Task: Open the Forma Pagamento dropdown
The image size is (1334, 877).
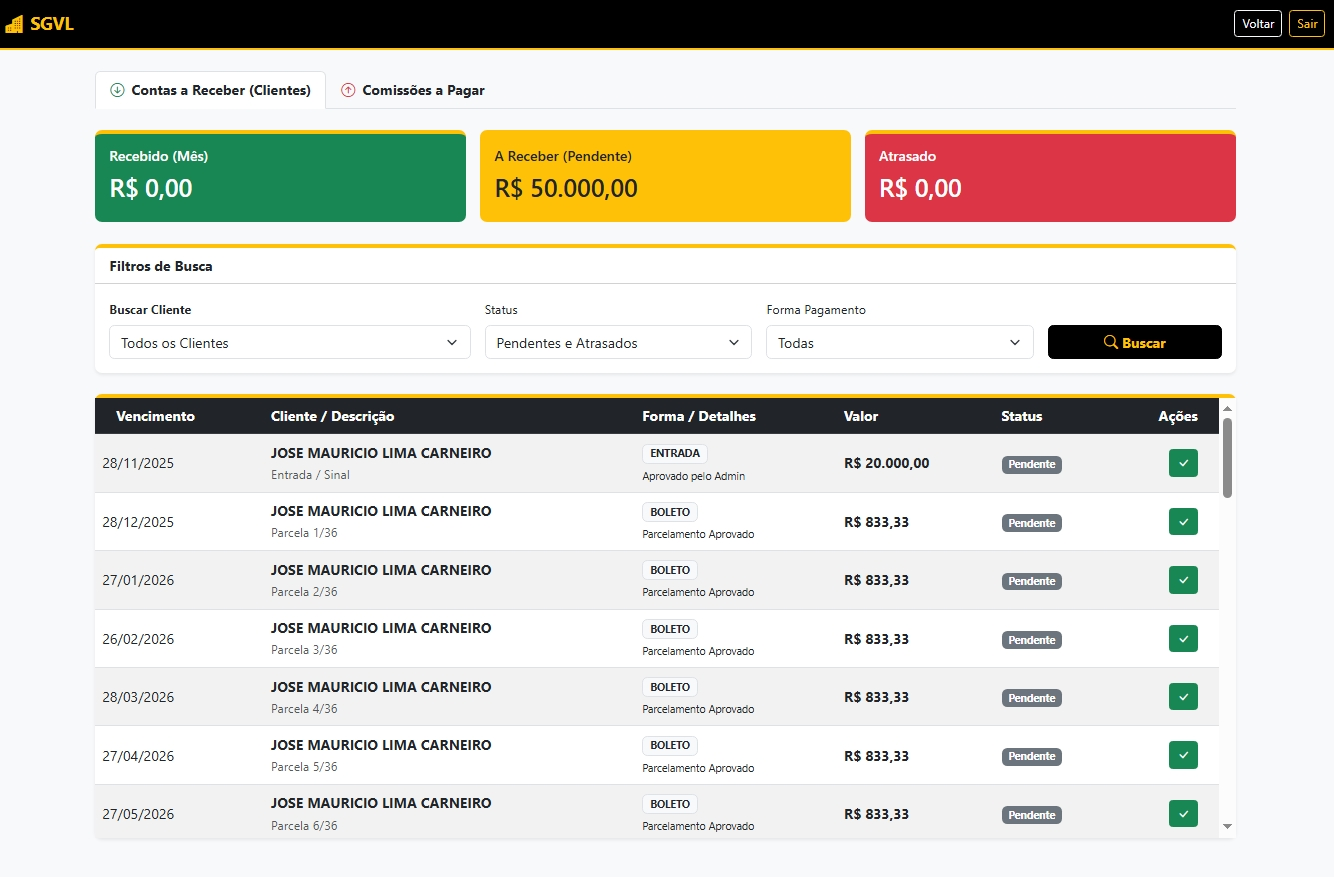Action: coord(899,343)
